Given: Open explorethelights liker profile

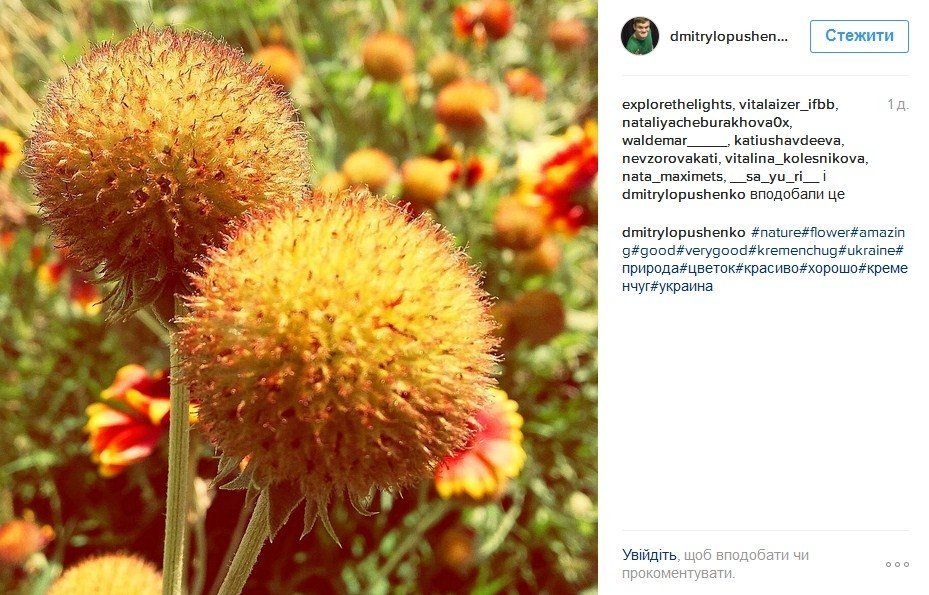Looking at the screenshot, I should (x=677, y=104).
